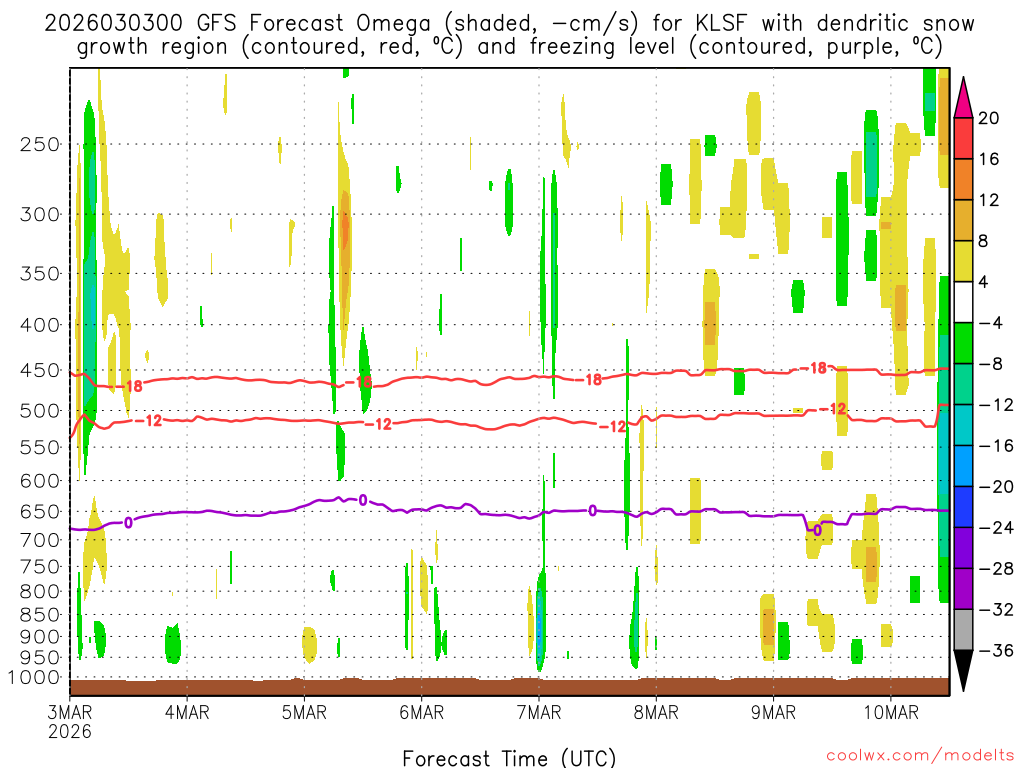
Task: Click the color bar value label 20
Action: [x=989, y=118]
